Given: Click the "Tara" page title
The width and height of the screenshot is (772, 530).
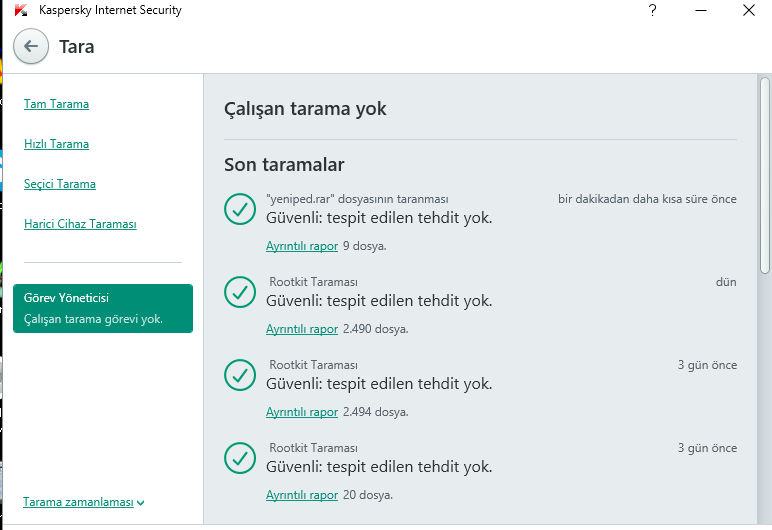Looking at the screenshot, I should click(x=76, y=47).
